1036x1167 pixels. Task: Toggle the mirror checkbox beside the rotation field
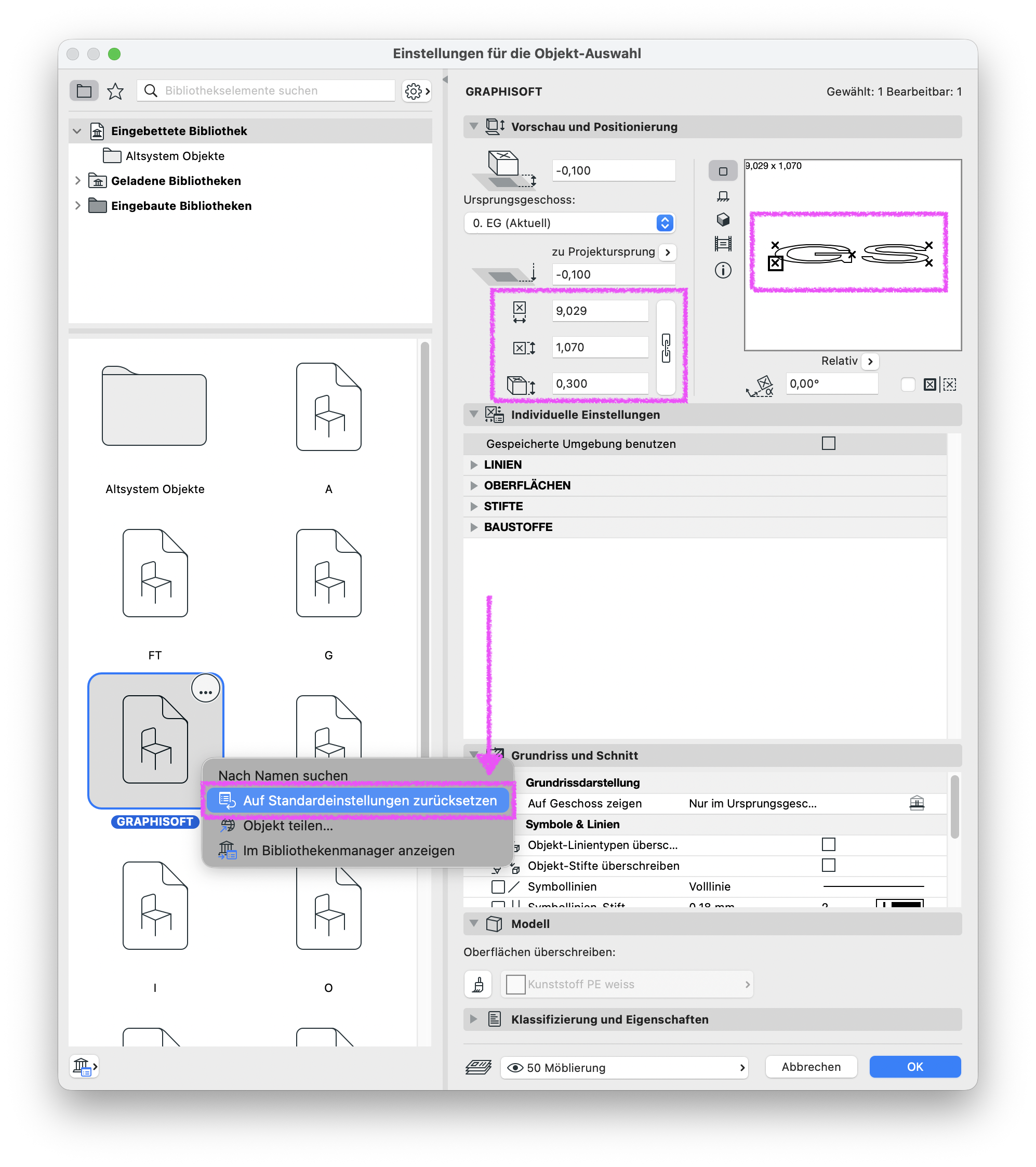908,384
